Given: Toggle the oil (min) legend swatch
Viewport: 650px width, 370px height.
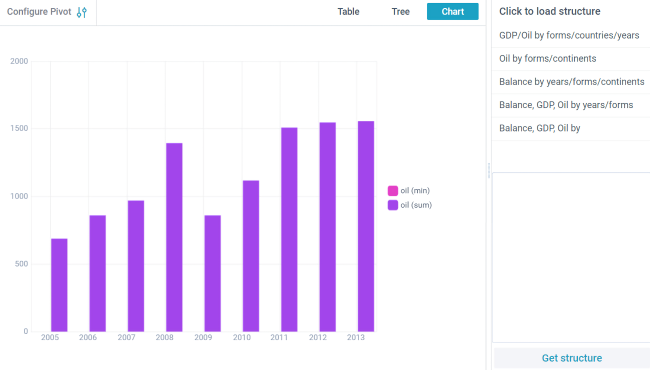Looking at the screenshot, I should pos(393,191).
